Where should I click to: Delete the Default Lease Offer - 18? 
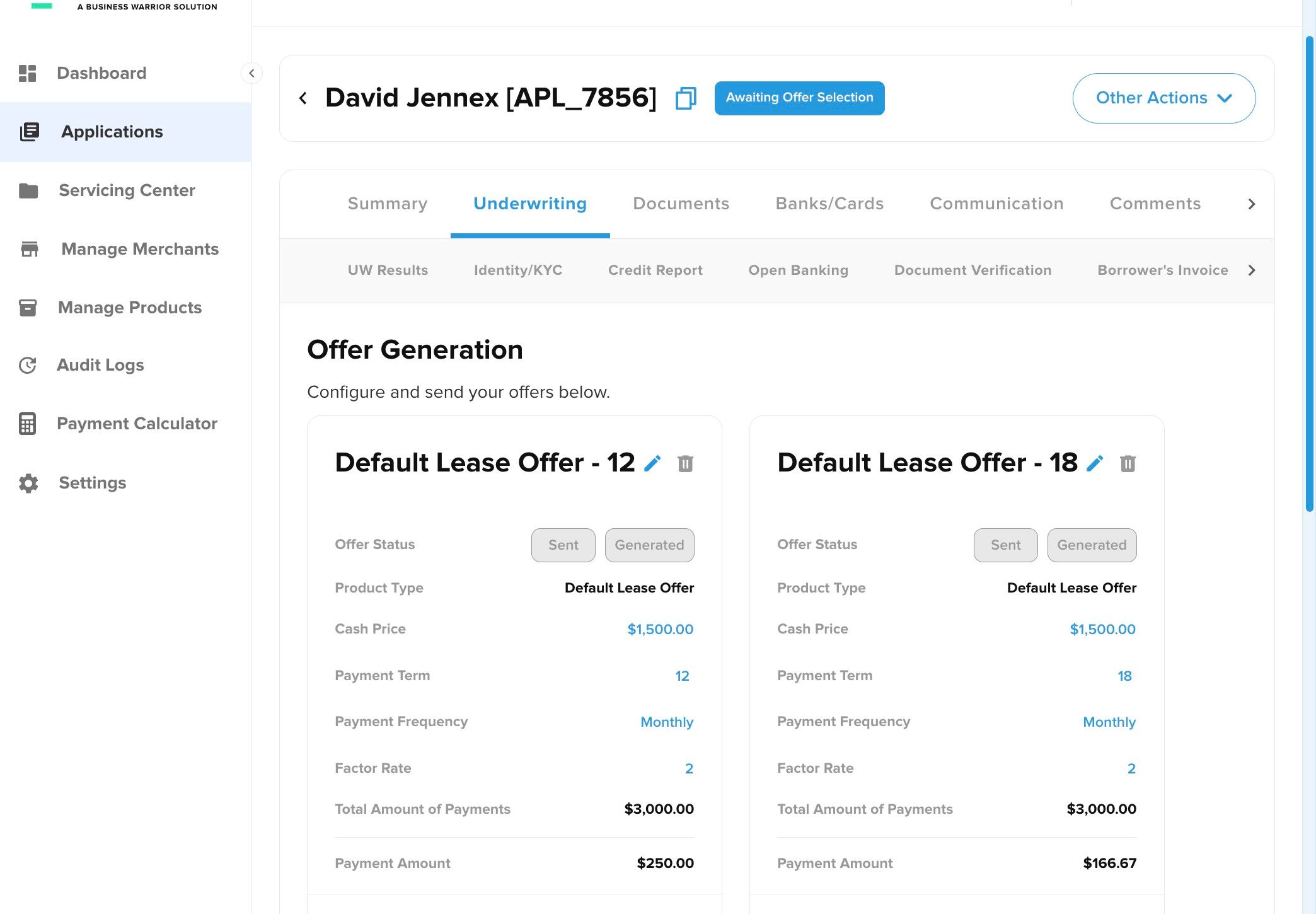click(x=1128, y=463)
